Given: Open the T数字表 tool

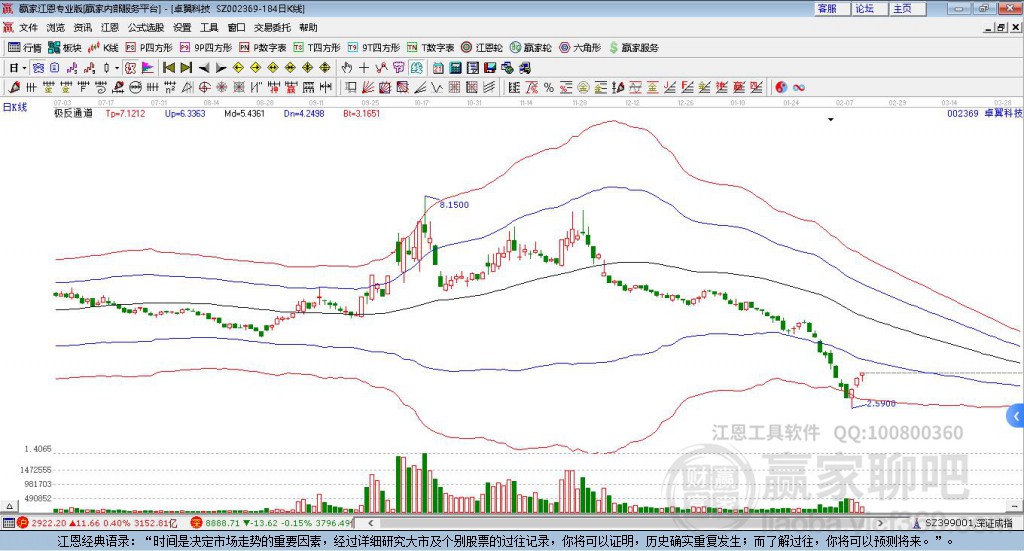Looking at the screenshot, I should [x=430, y=48].
